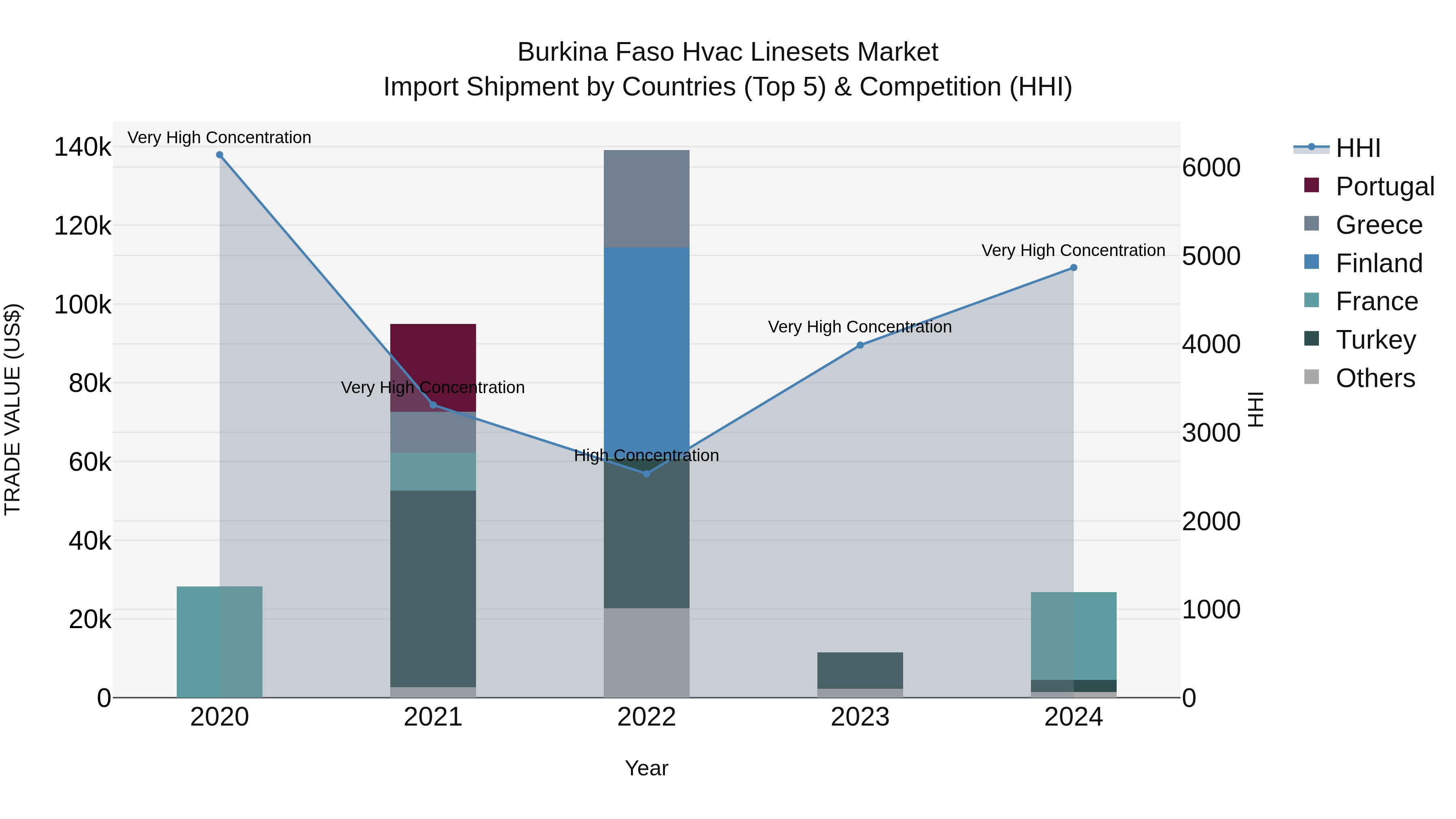This screenshot has height=819, width=1456.
Task: Click the France segment of 2024 bar
Action: [1073, 637]
